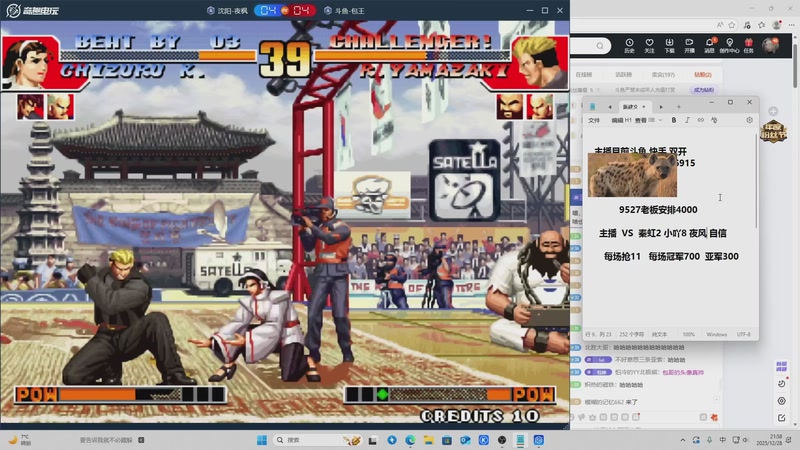Open the 创作中心 creator center icon
This screenshot has width=800, height=450.
click(x=730, y=45)
